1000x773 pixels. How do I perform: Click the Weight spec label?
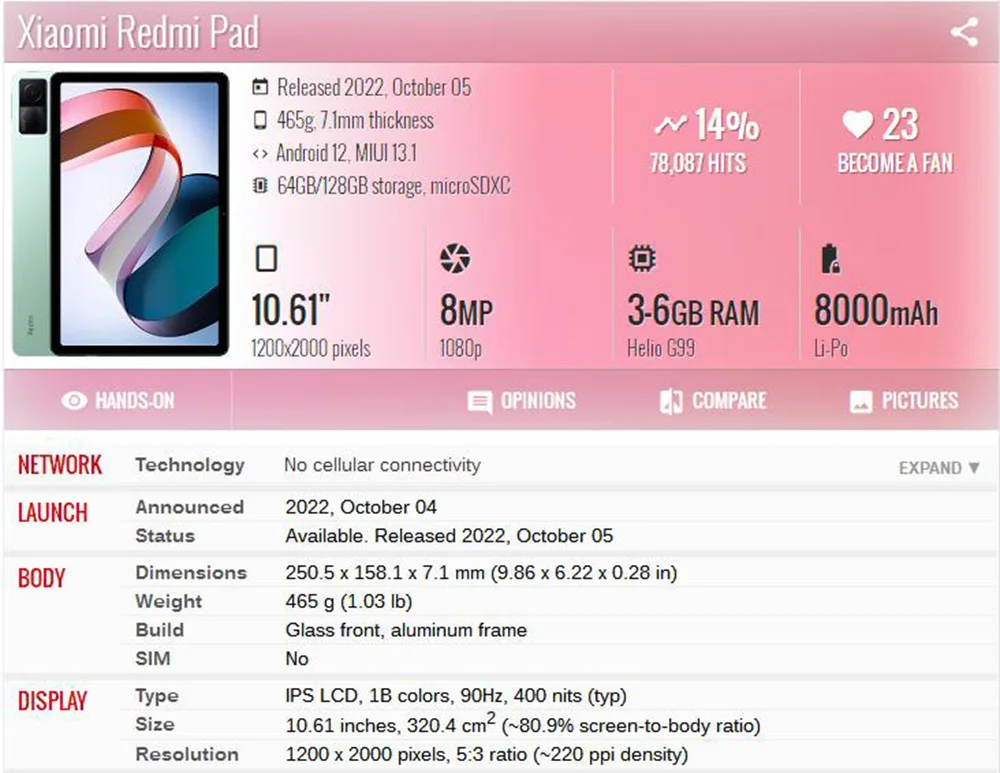[x=169, y=601]
